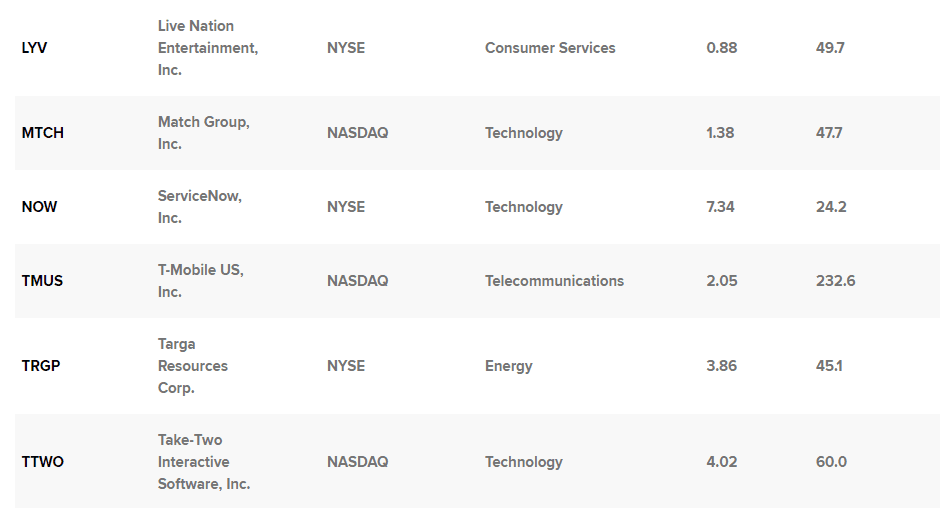Click NYSE exchange in Targa row
The width and height of the screenshot is (941, 508).
[x=346, y=366]
